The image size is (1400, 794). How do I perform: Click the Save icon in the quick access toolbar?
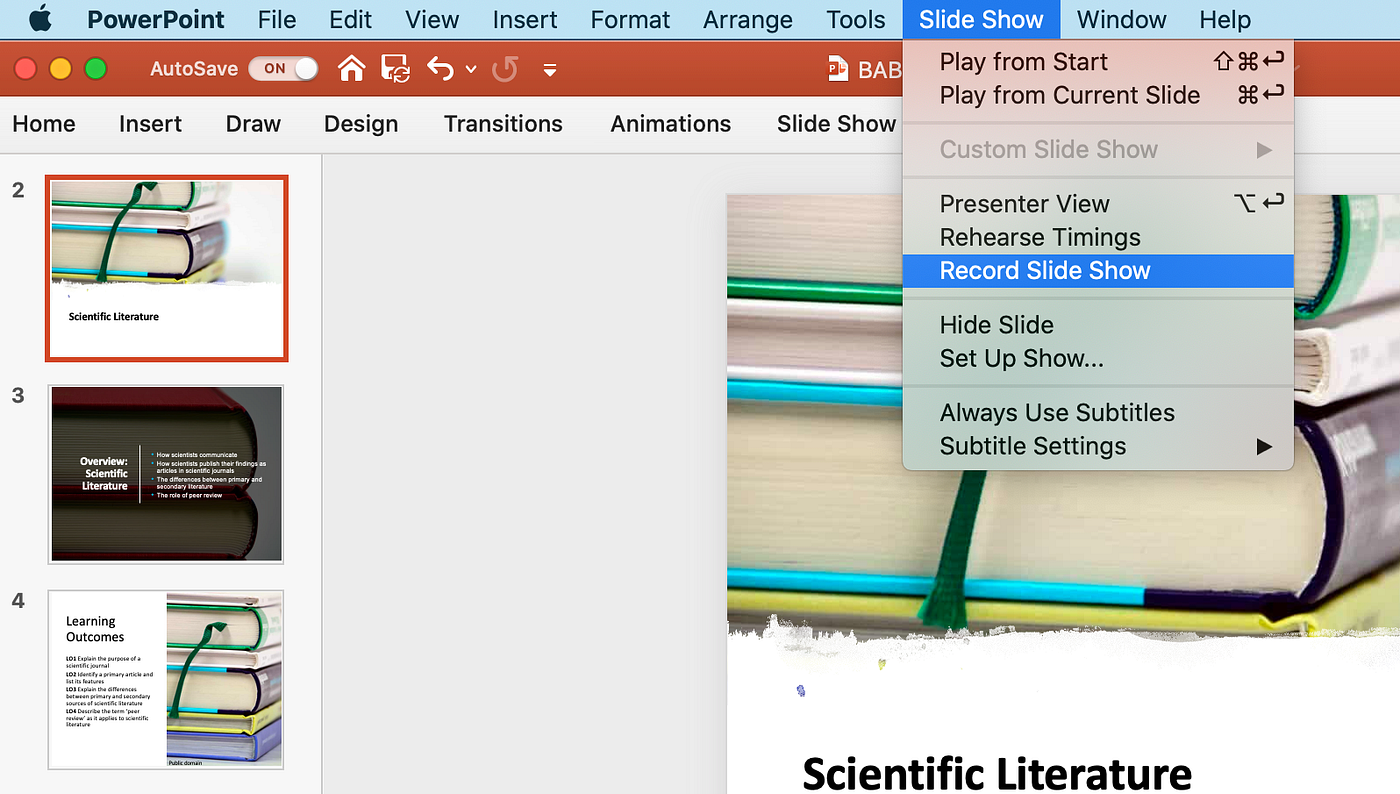(x=396, y=69)
